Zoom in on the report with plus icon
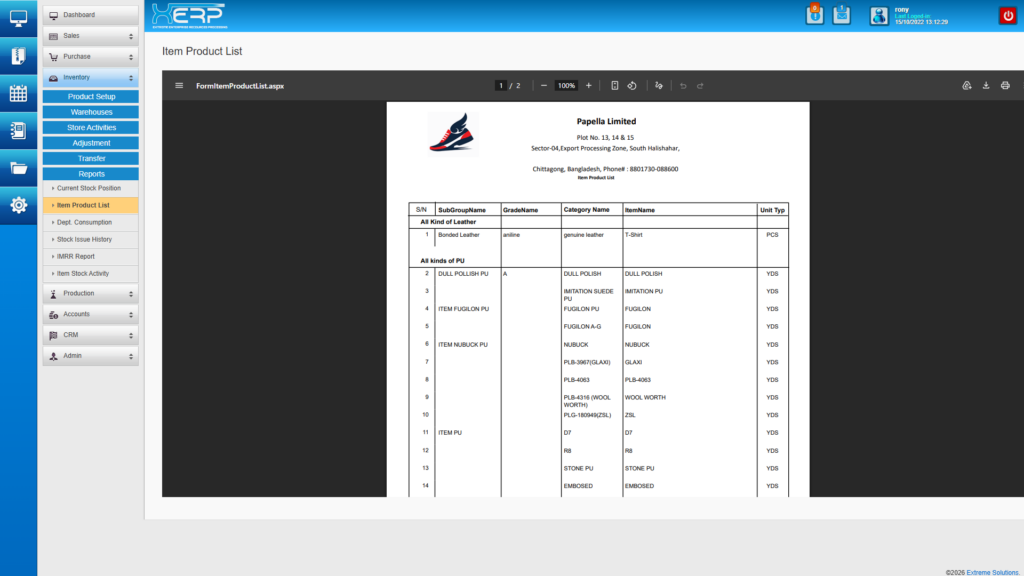 (588, 85)
